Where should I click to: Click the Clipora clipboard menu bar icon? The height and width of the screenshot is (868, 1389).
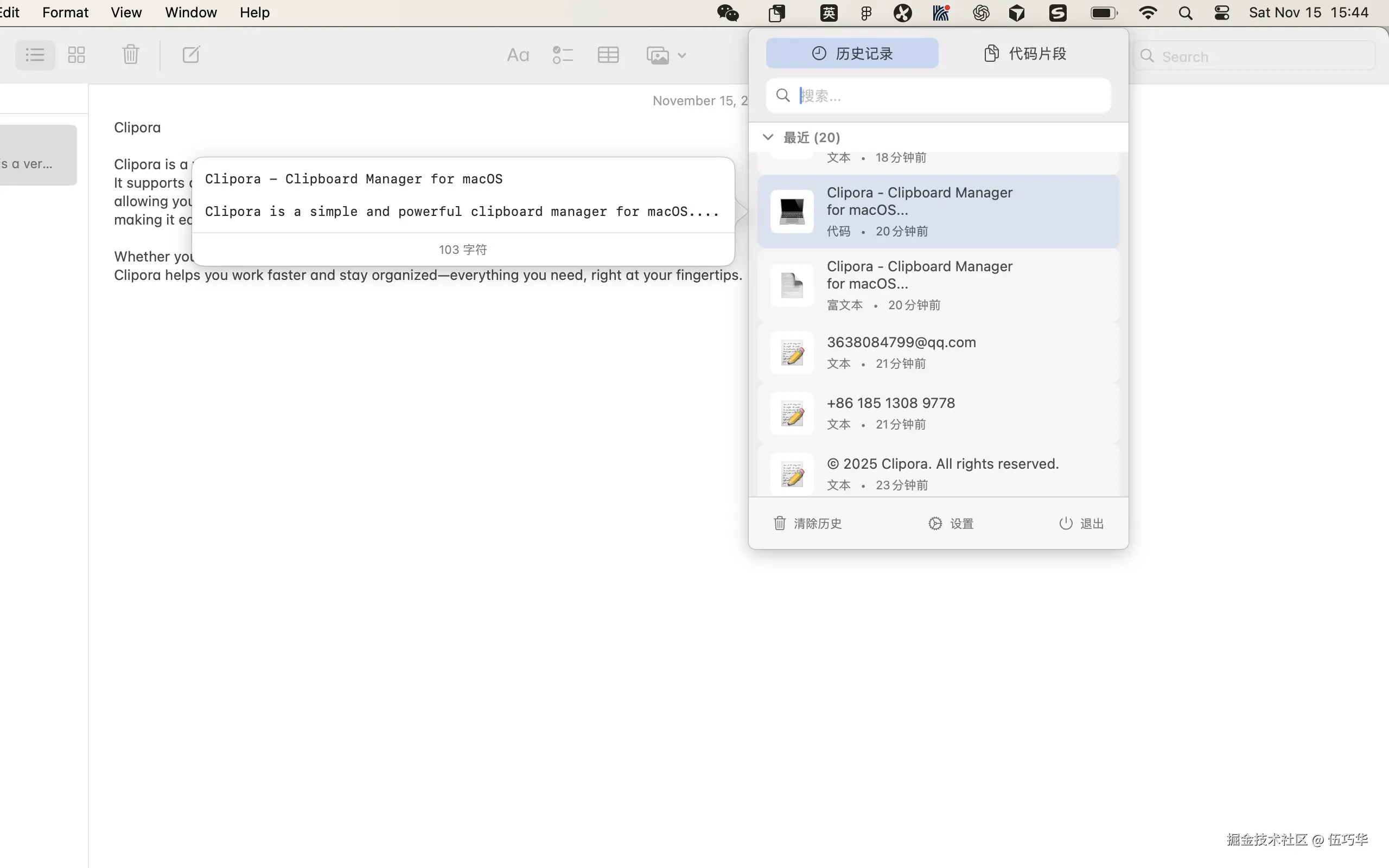tap(776, 12)
